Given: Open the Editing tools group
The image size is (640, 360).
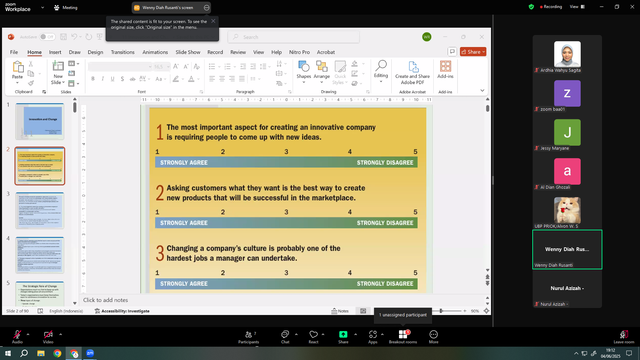Looking at the screenshot, I should pos(381,71).
